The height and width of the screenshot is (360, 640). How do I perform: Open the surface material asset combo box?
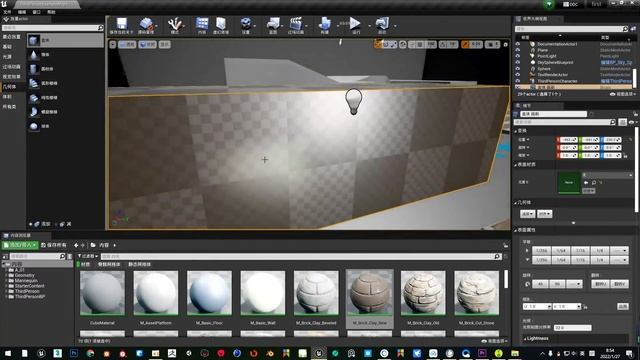click(x=608, y=175)
